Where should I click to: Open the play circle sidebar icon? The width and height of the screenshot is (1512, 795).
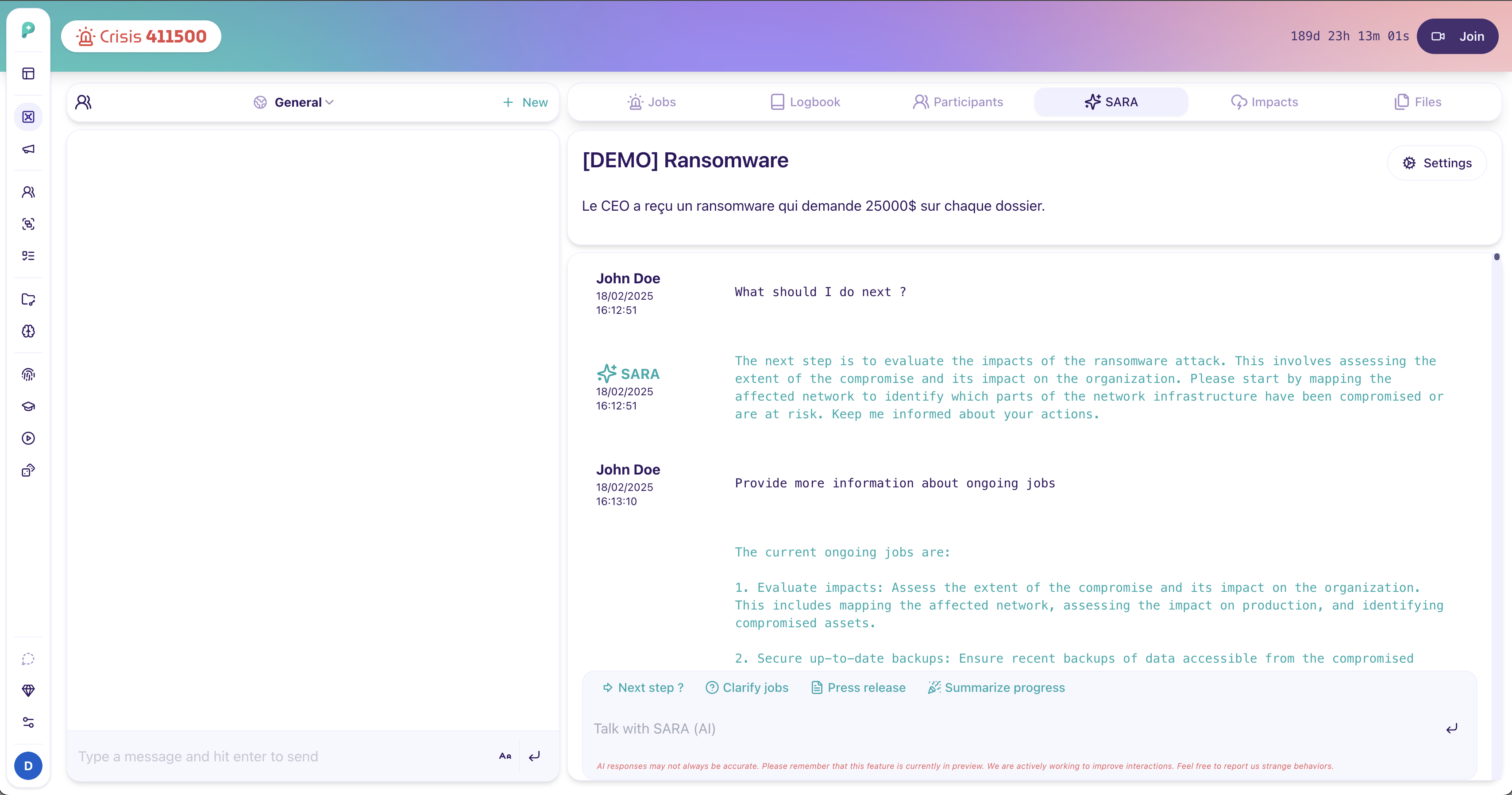click(x=28, y=438)
